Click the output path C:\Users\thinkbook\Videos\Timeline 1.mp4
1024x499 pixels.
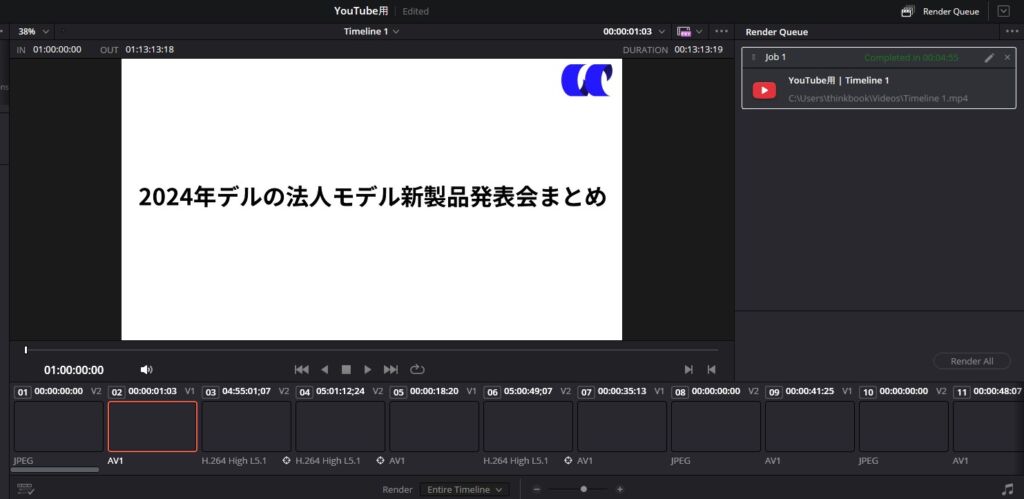click(878, 99)
